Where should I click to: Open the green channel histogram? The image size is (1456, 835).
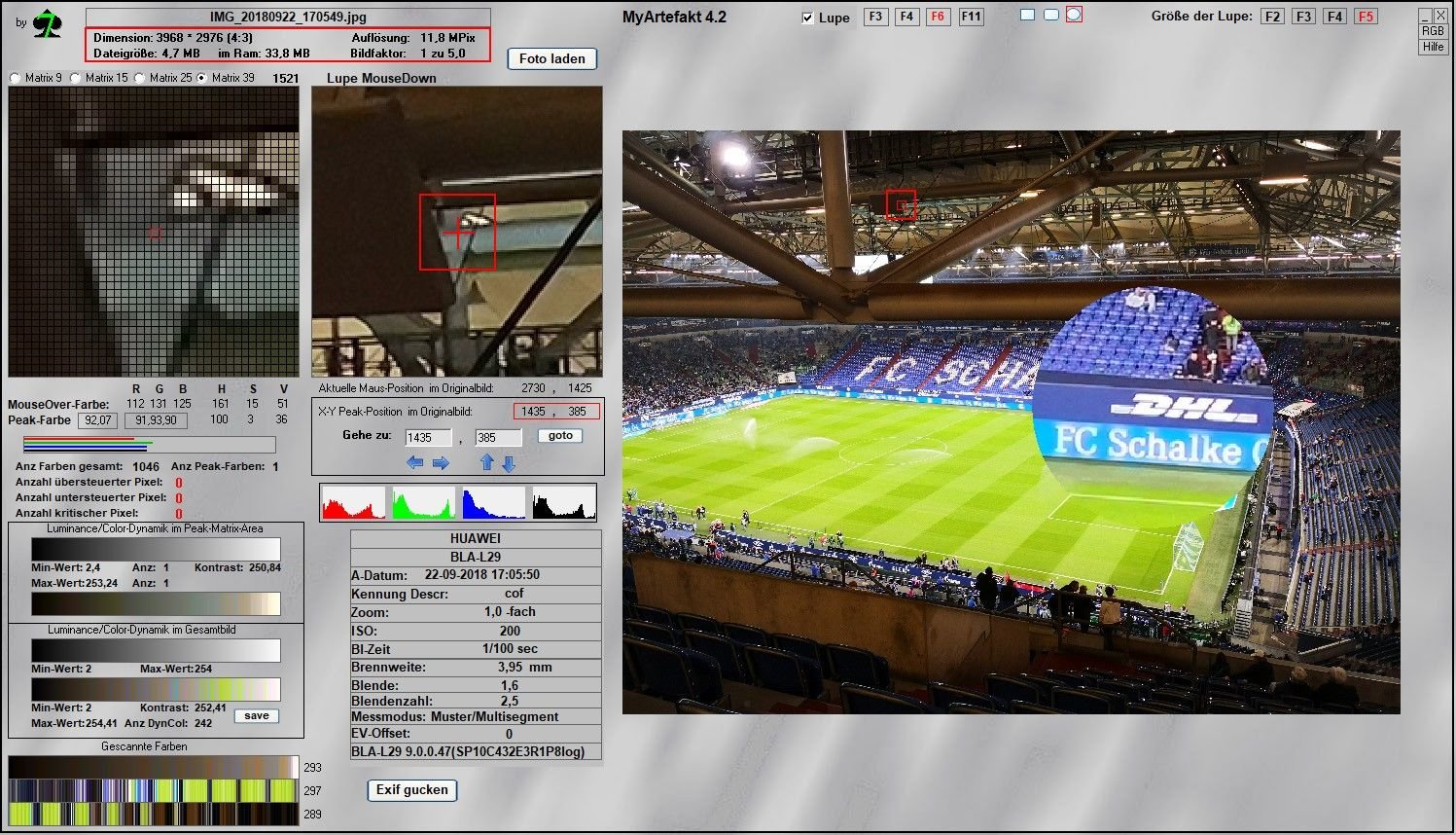coord(424,502)
